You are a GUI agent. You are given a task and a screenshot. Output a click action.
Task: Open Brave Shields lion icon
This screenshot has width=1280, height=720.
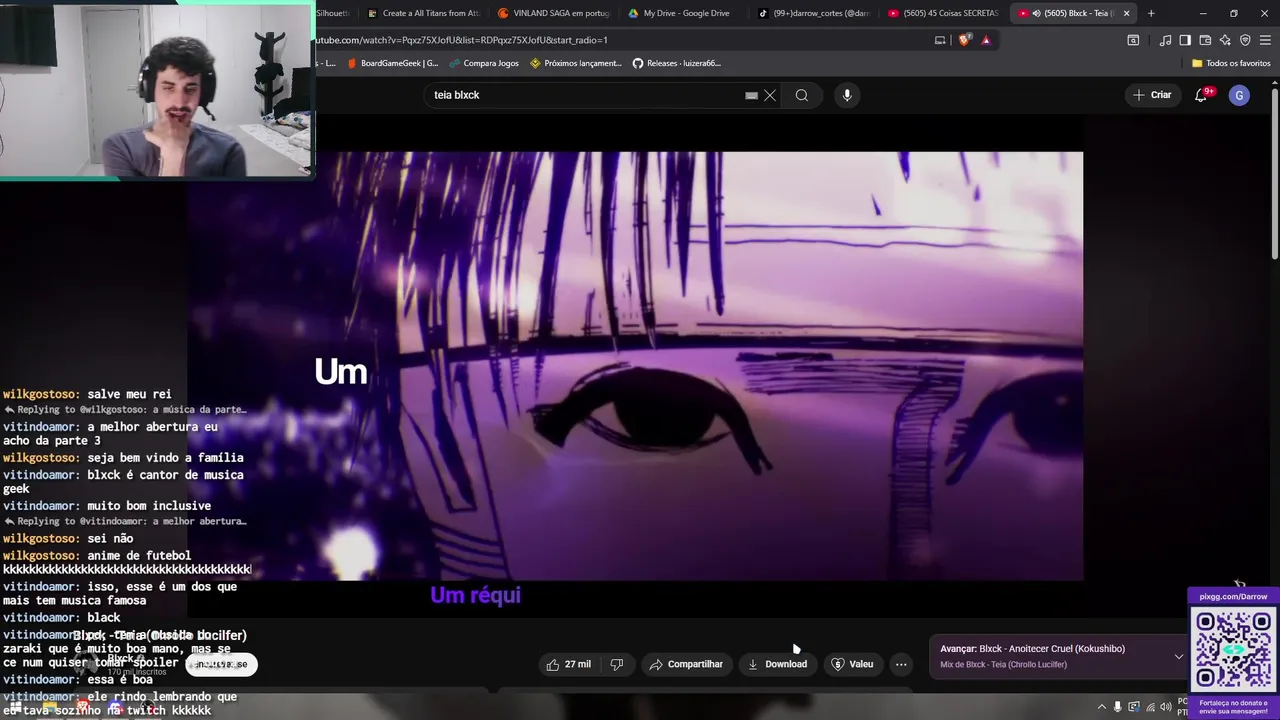pos(964,40)
